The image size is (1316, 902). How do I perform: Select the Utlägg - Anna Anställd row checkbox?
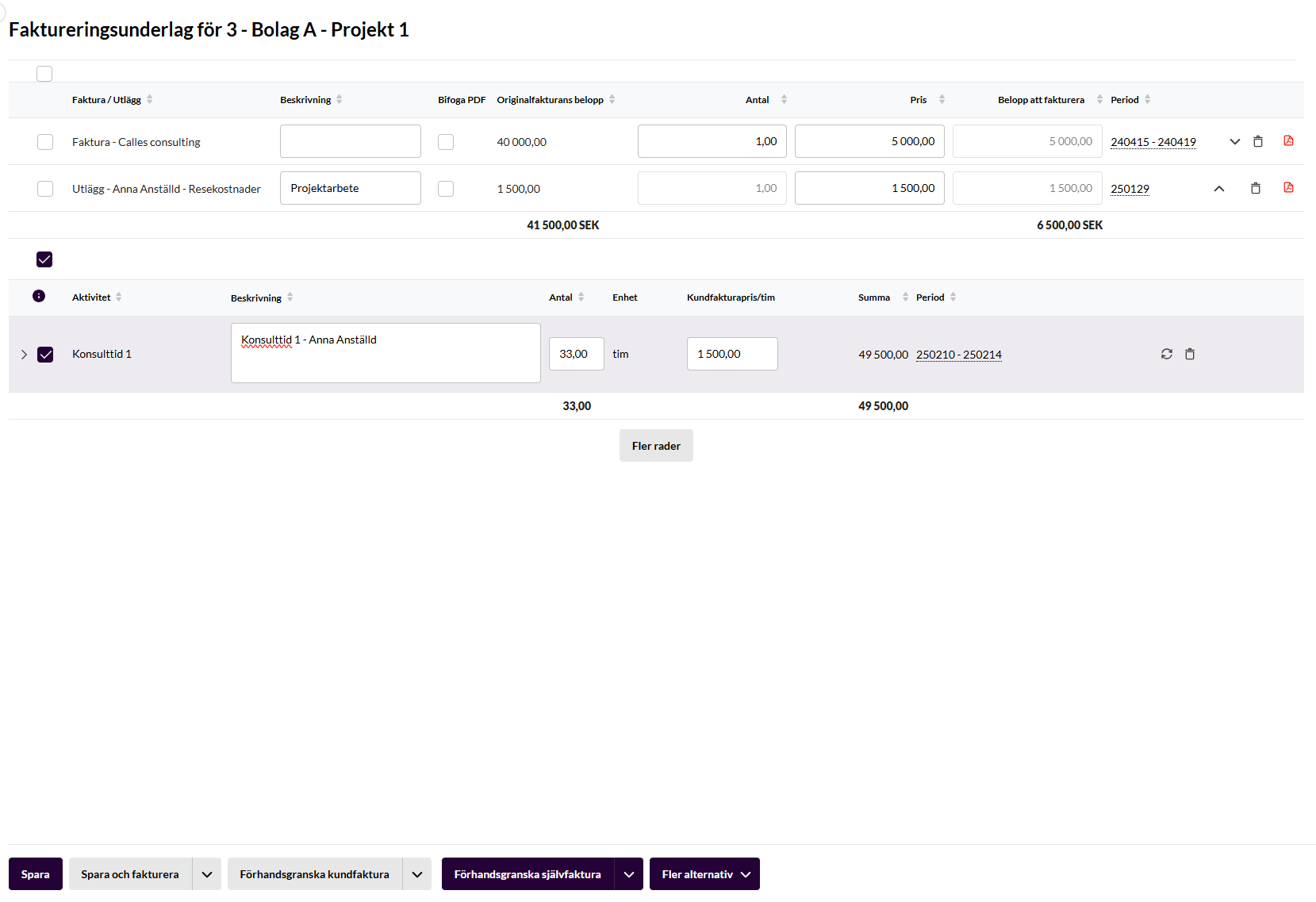pos(45,189)
